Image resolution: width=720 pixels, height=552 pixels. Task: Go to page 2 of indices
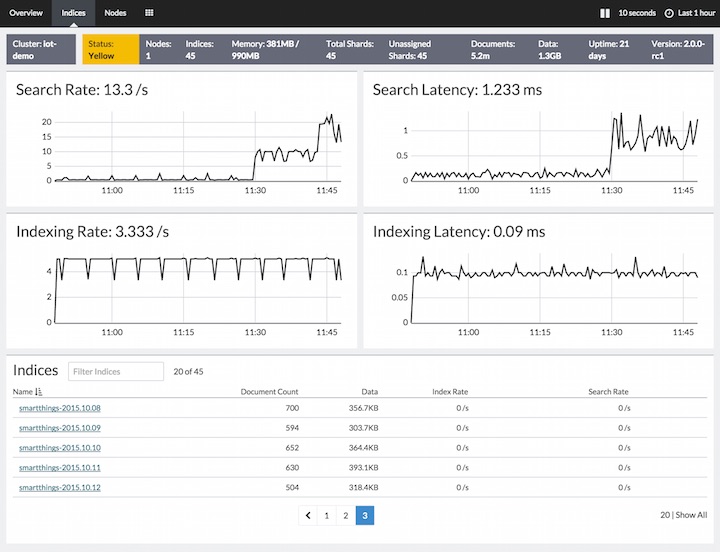click(x=345, y=515)
